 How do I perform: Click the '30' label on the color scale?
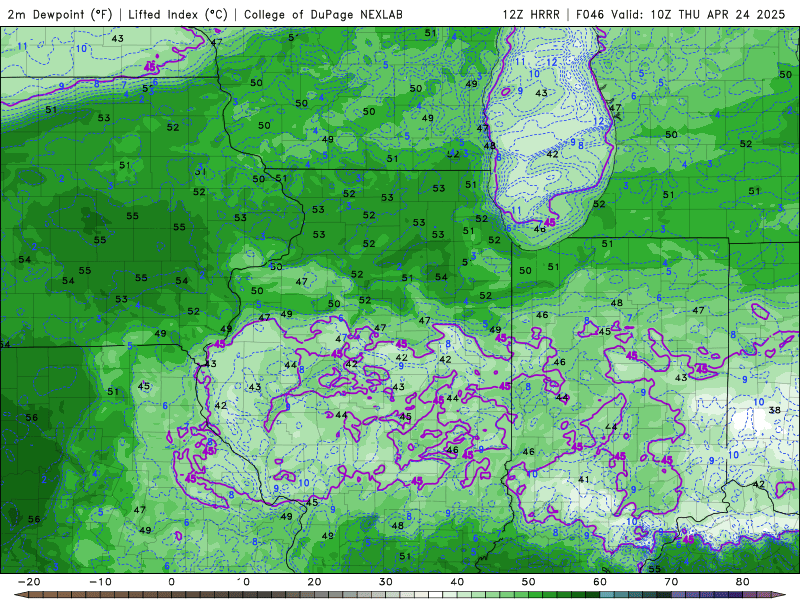pyautogui.click(x=386, y=582)
